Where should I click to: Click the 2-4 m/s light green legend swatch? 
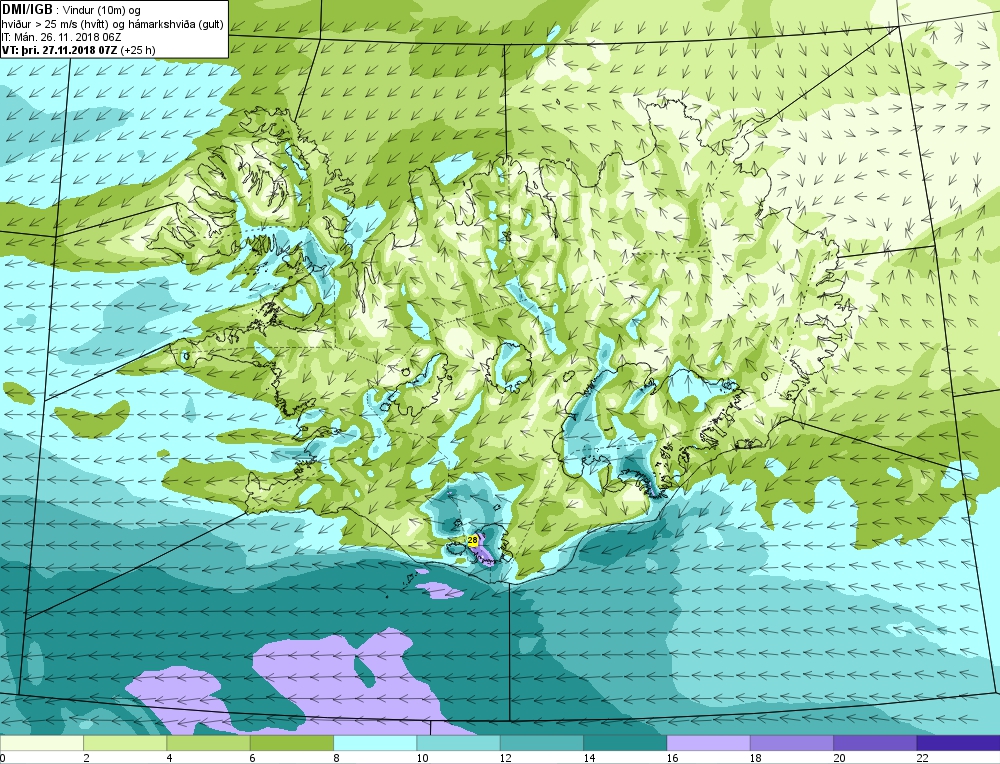[125, 743]
